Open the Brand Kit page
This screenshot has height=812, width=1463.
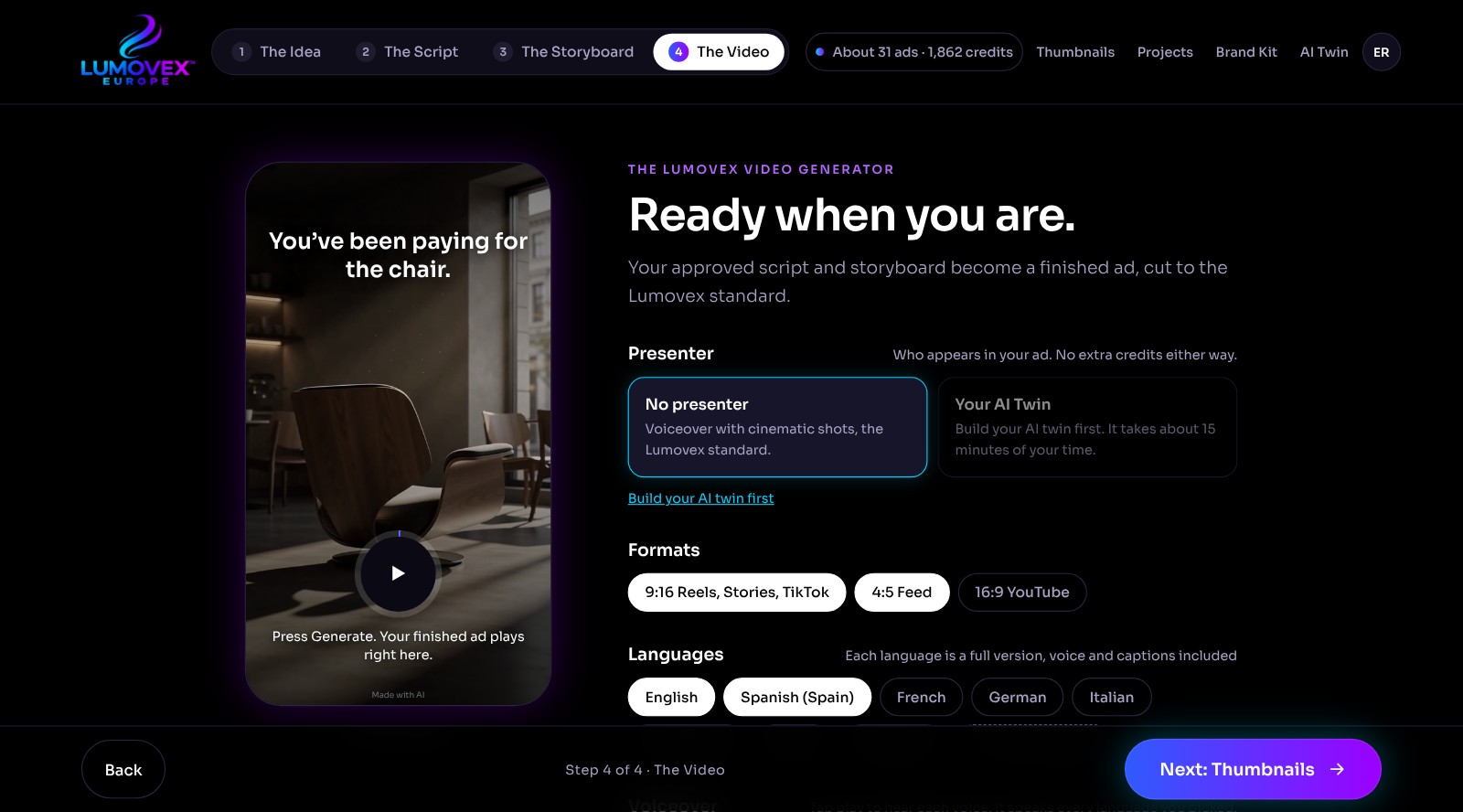(x=1246, y=52)
